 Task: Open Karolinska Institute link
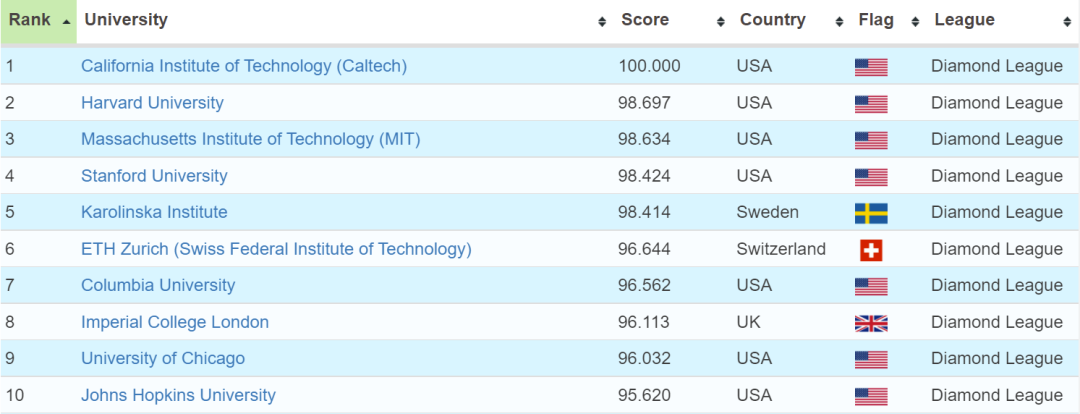(x=154, y=212)
